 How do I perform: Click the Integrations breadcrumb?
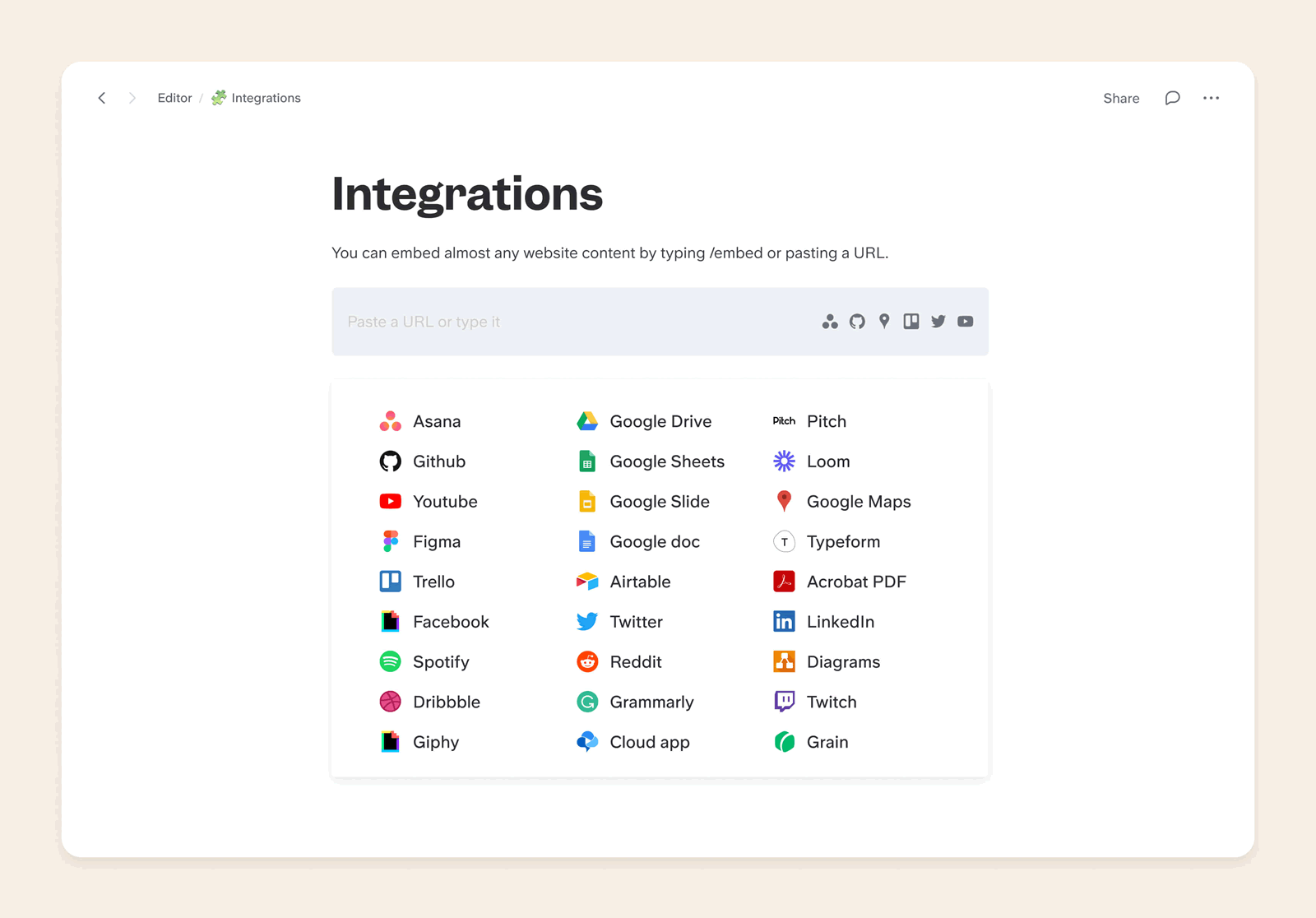(256, 98)
